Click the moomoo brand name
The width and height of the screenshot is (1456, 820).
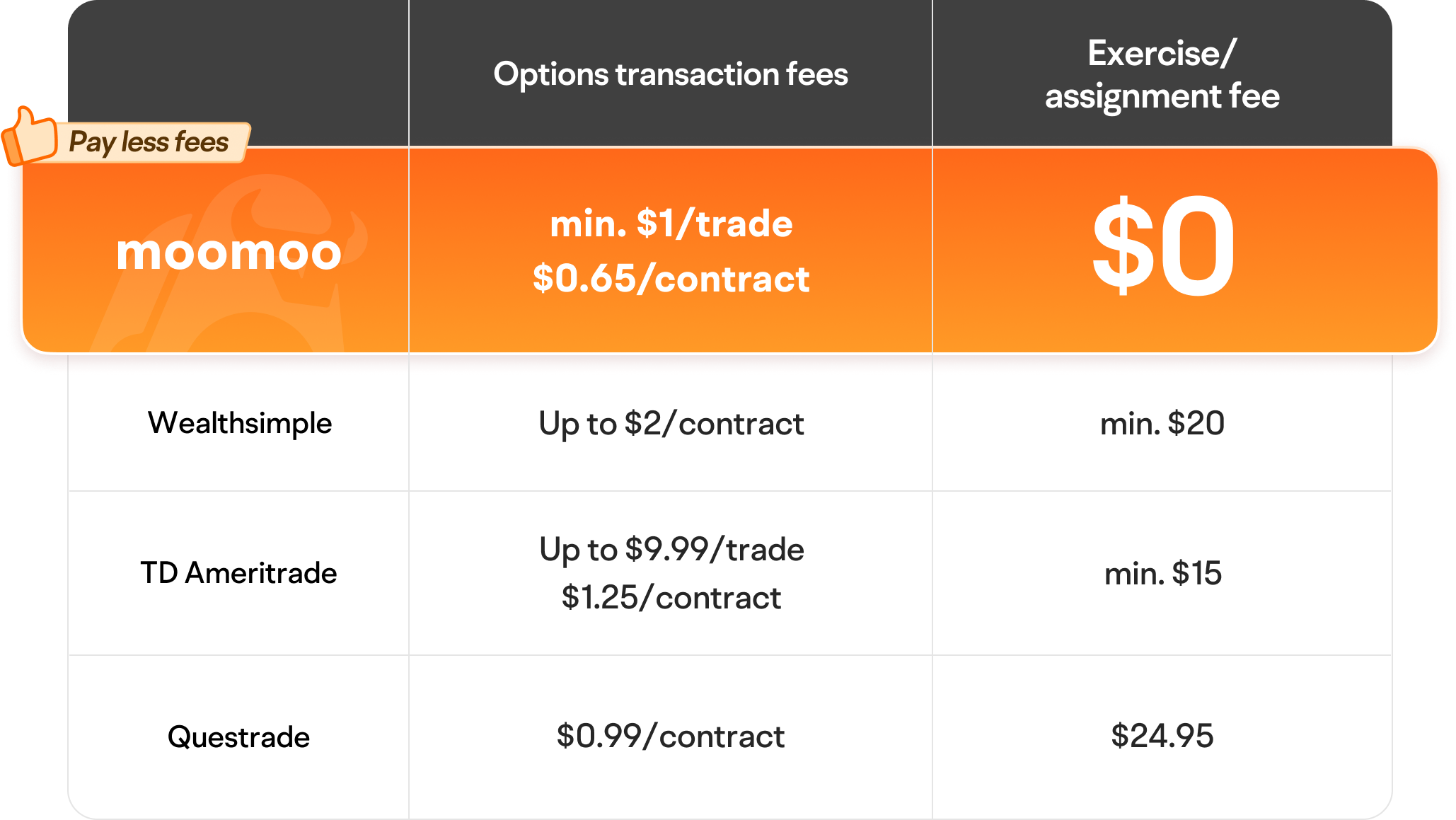click(x=229, y=252)
